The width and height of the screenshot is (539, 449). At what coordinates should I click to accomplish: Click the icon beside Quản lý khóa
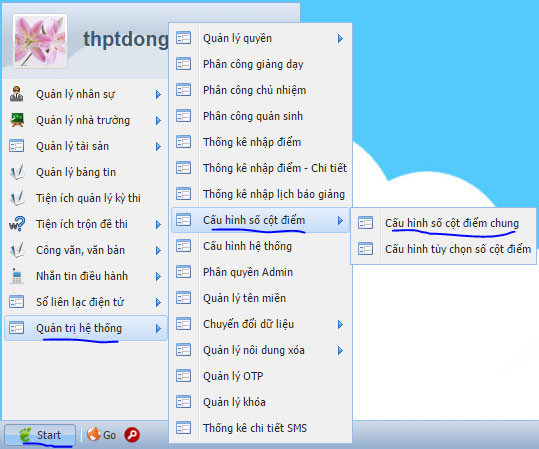pyautogui.click(x=184, y=402)
